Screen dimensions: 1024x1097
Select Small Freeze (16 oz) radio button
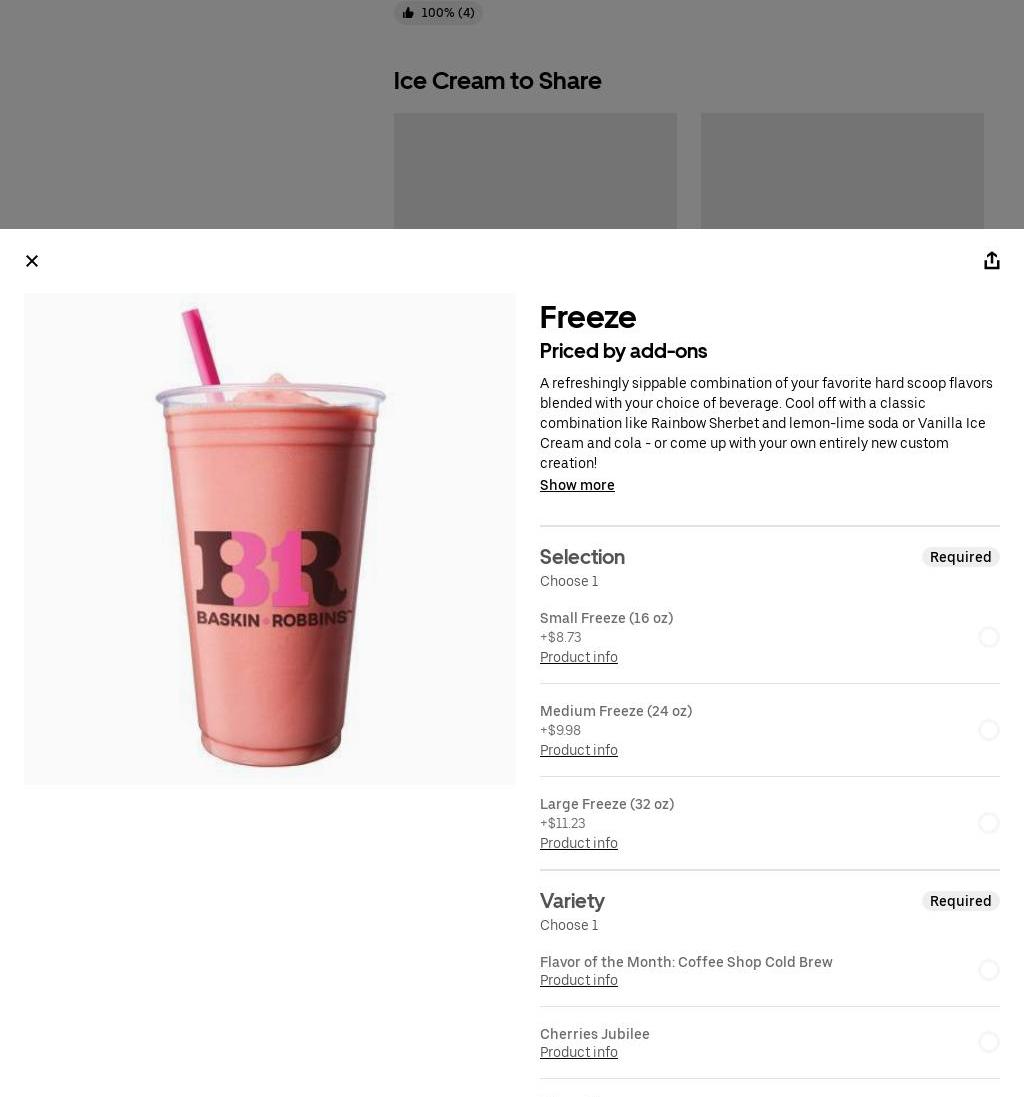[x=988, y=637]
